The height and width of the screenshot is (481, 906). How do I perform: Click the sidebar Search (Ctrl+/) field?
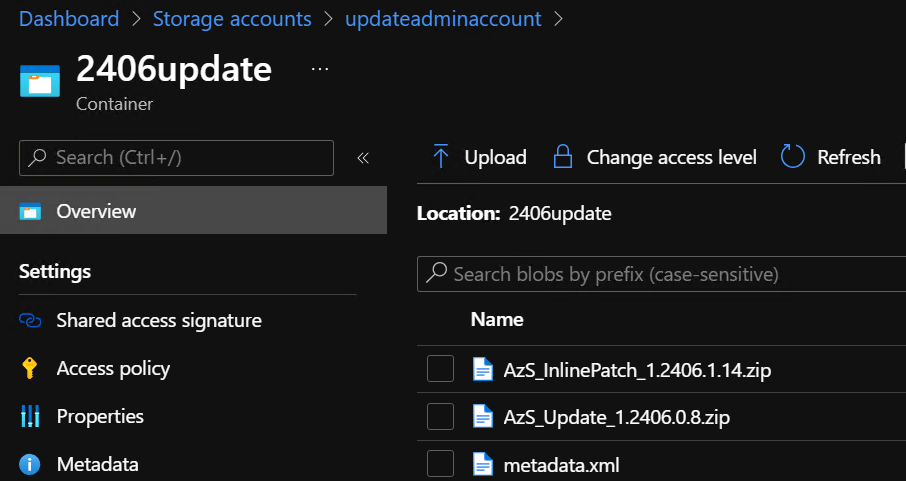click(x=176, y=158)
